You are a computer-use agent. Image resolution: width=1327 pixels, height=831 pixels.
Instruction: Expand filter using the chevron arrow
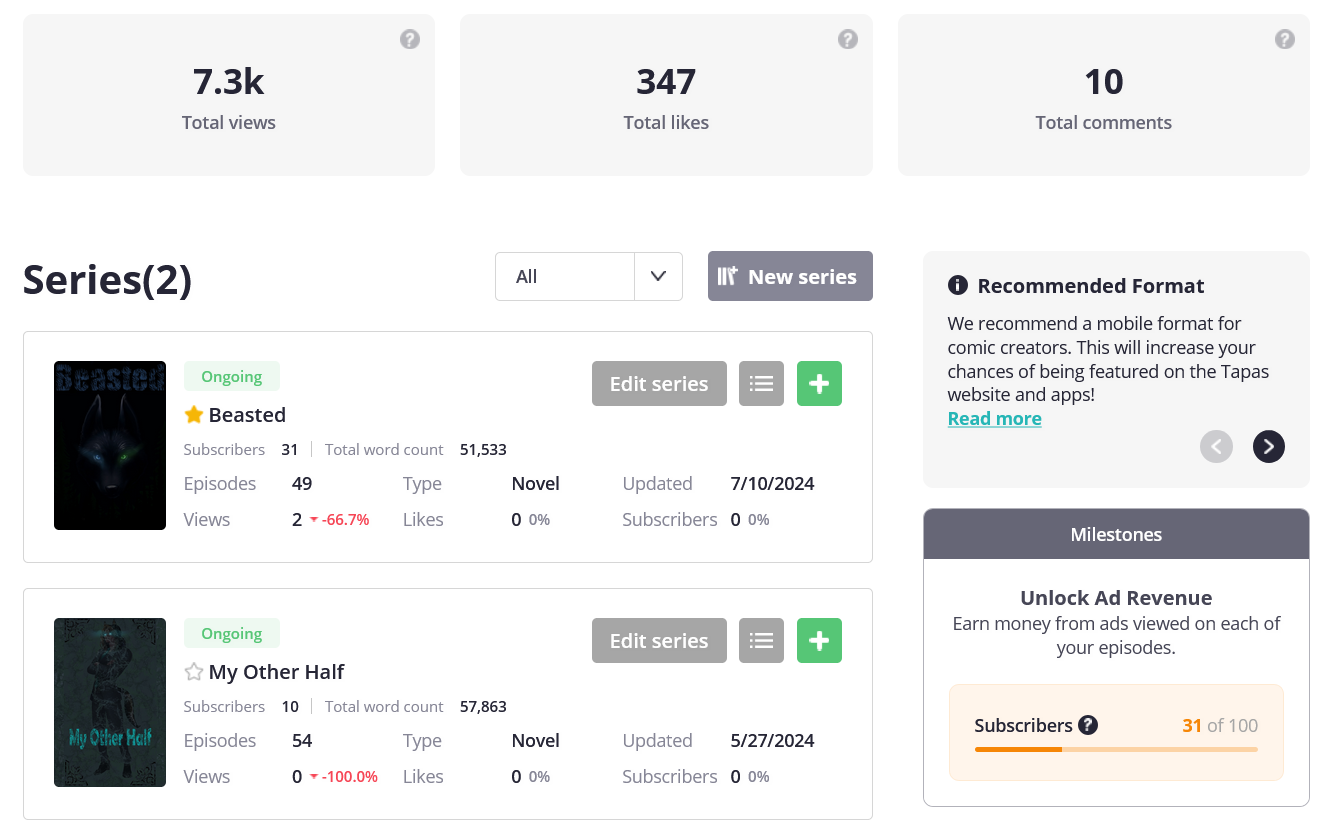click(658, 277)
